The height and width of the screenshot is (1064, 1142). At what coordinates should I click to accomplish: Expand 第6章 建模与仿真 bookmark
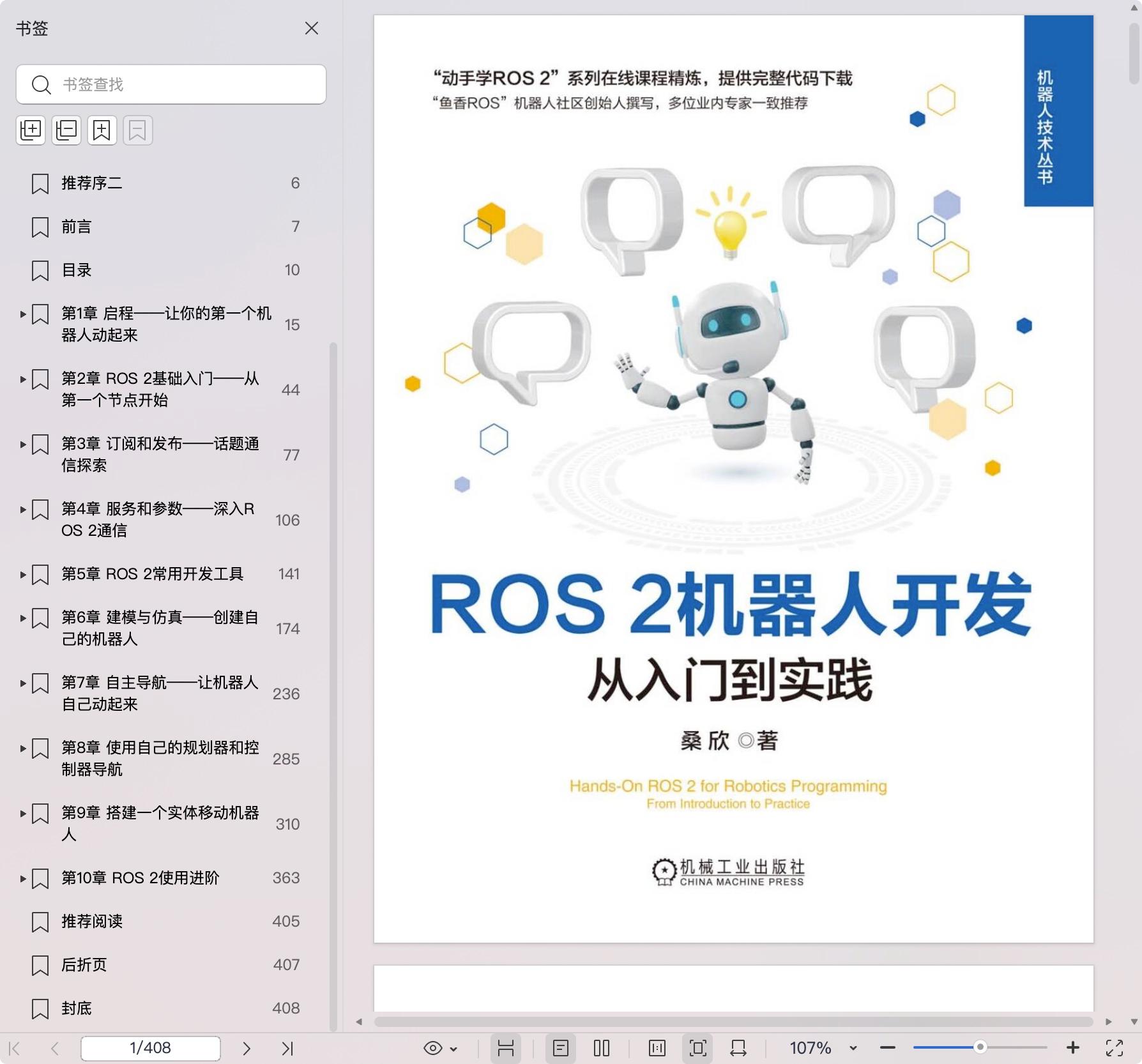coord(23,618)
